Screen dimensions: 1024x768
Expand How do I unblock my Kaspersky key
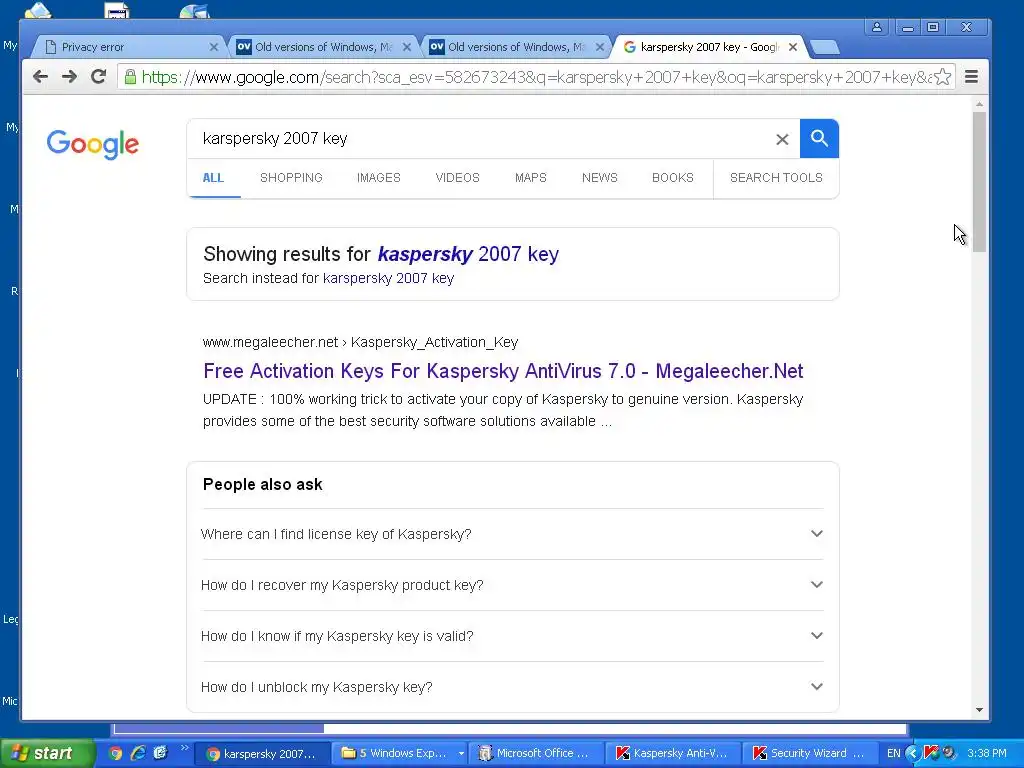513,686
